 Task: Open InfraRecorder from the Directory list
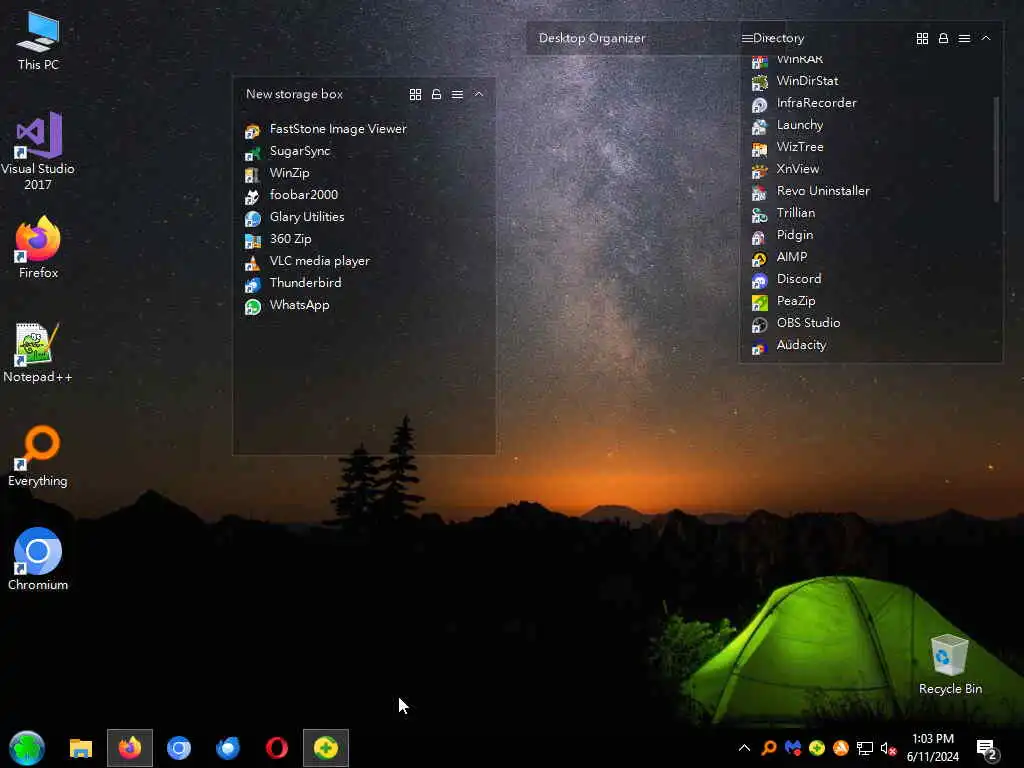pos(804,104)
